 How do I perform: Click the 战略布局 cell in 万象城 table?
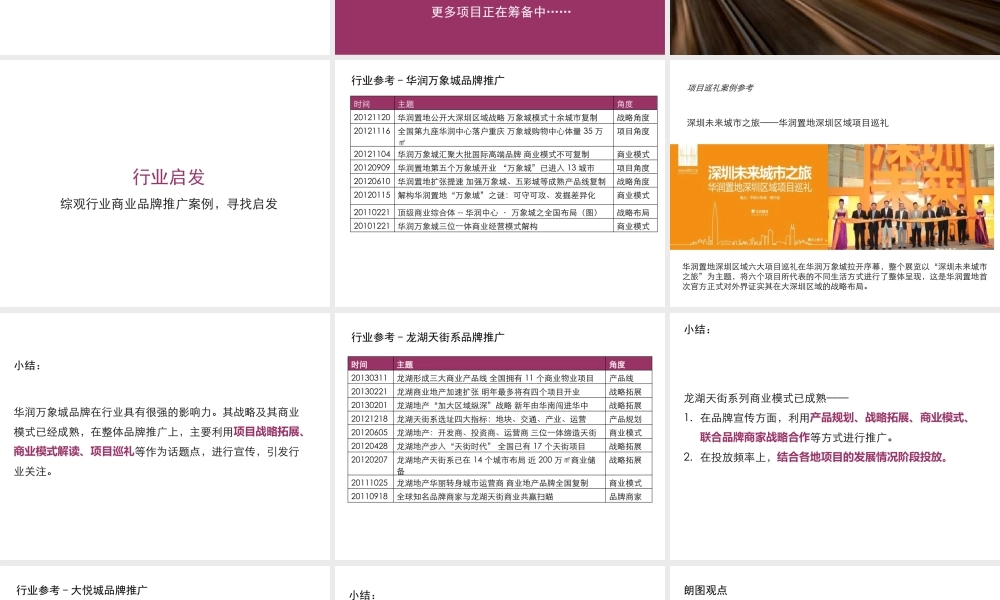633,212
